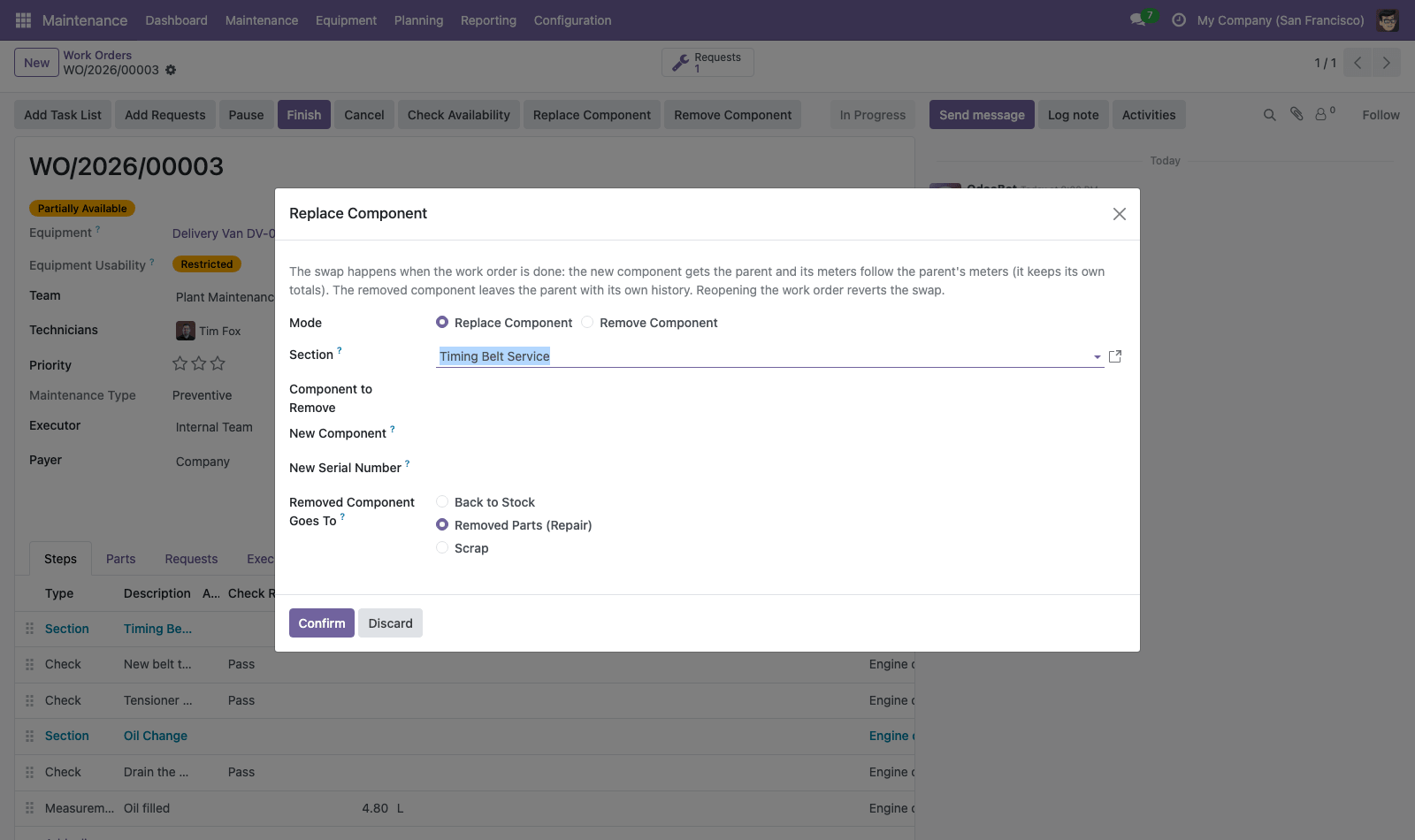Choose Back to Stock radio option

click(x=442, y=502)
